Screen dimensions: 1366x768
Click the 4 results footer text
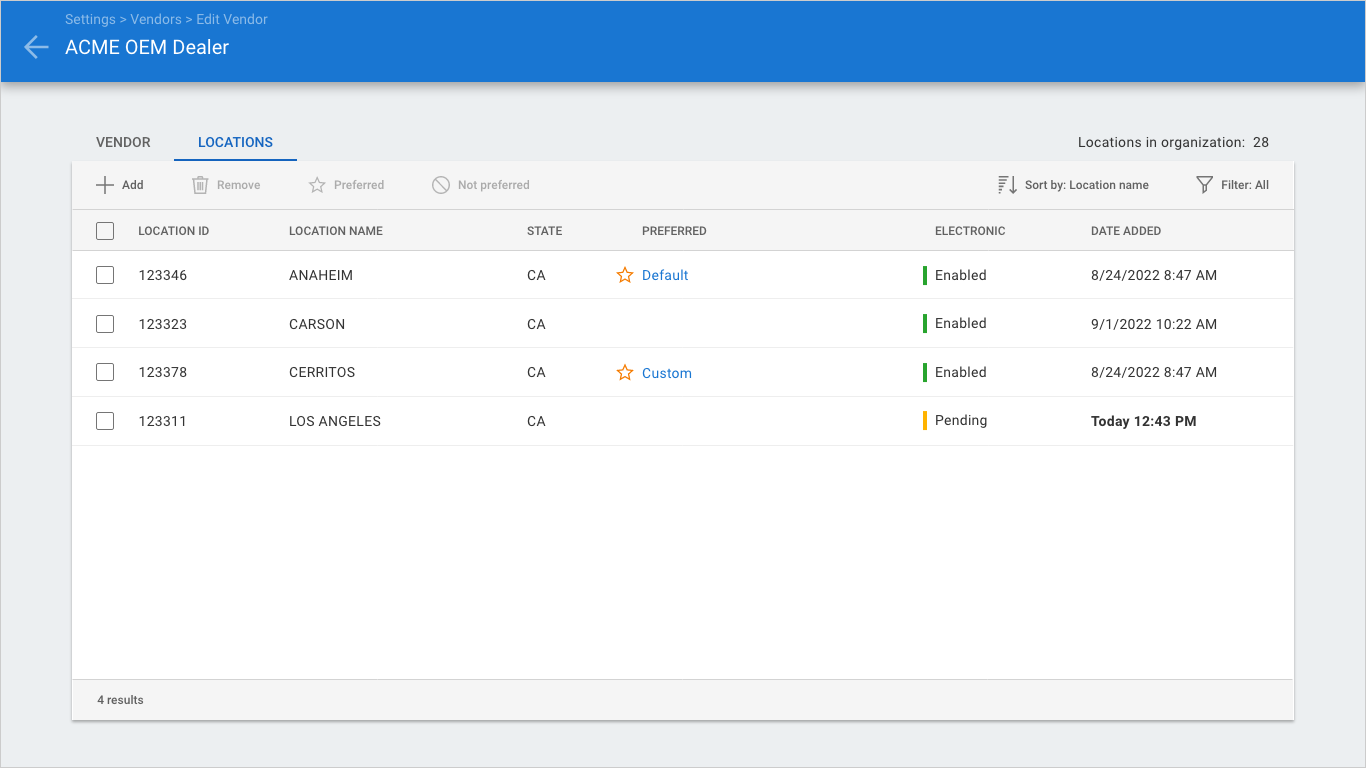coord(120,700)
